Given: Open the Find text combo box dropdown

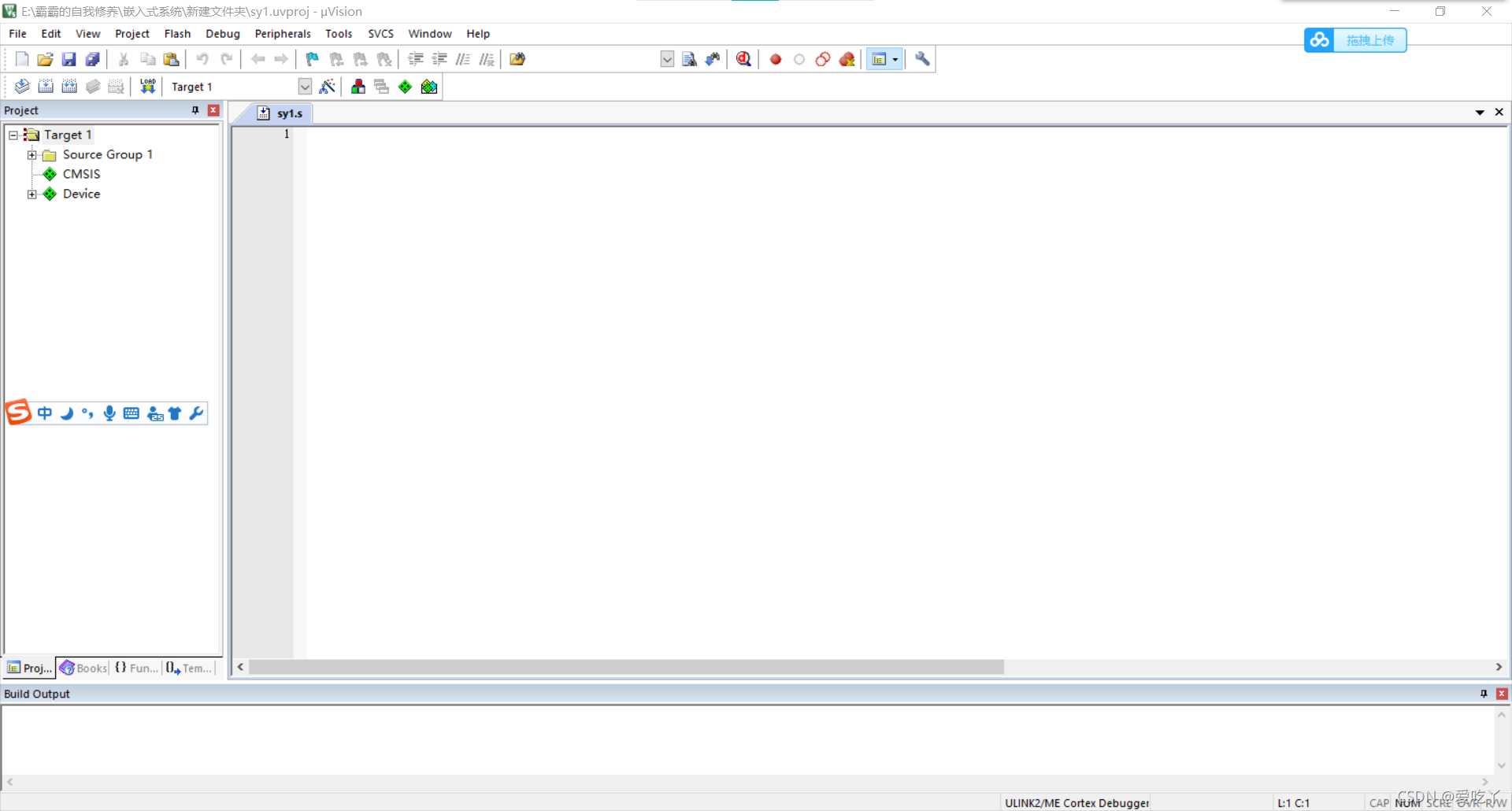Looking at the screenshot, I should pos(667,59).
